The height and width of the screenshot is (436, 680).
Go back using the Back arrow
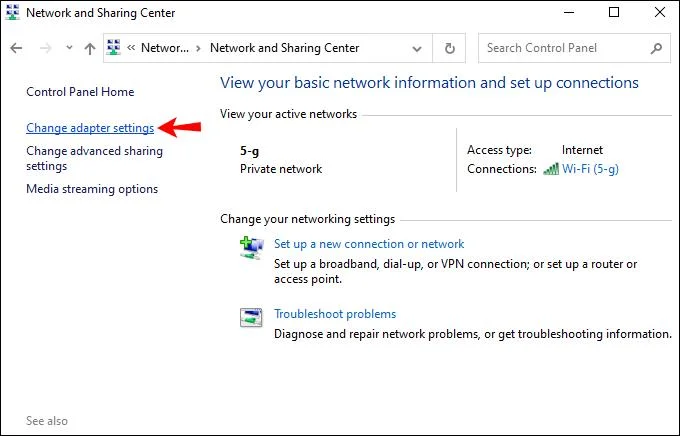pyautogui.click(x=16, y=48)
